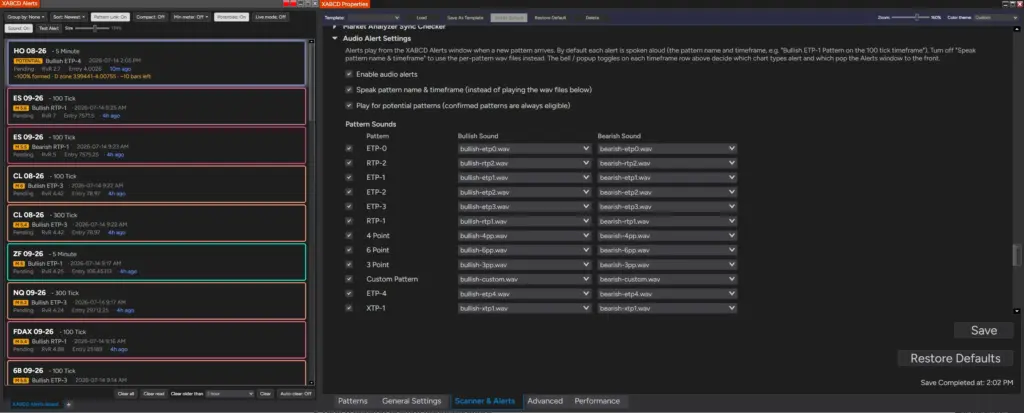Toggle Enable audio alerts checkbox
This screenshot has height=413, width=1024.
click(x=349, y=74)
